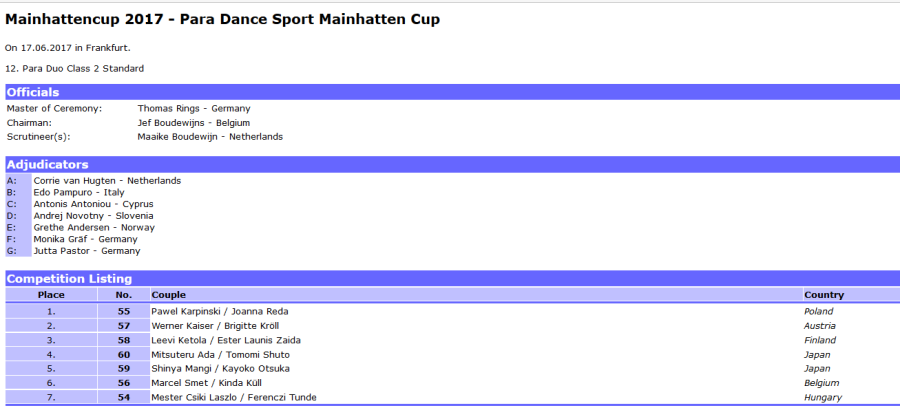Click the Mainhattencup 2017 page title
The image size is (900, 408).
point(222,19)
